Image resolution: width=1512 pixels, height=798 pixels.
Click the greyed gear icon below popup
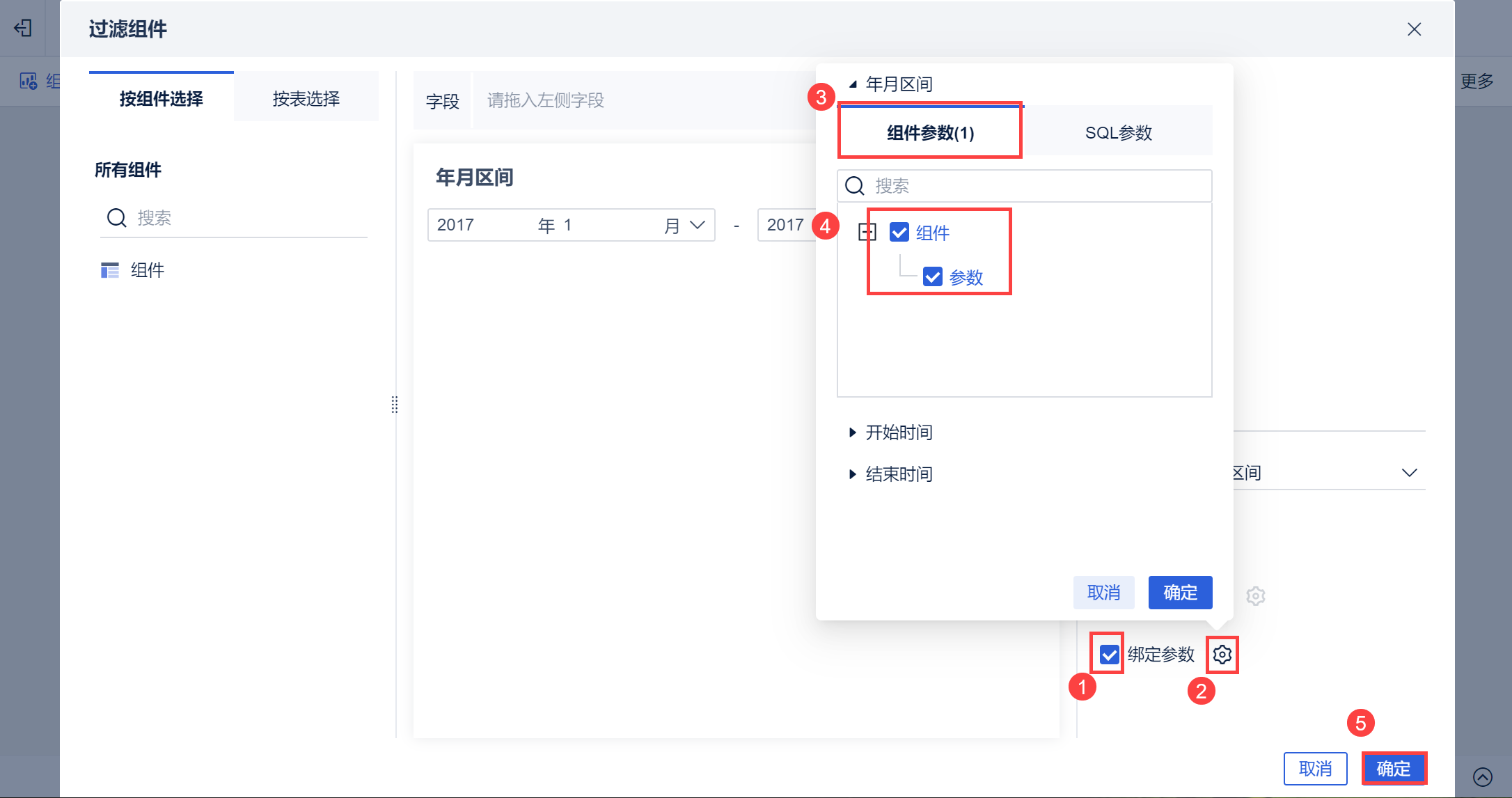pyautogui.click(x=1255, y=596)
